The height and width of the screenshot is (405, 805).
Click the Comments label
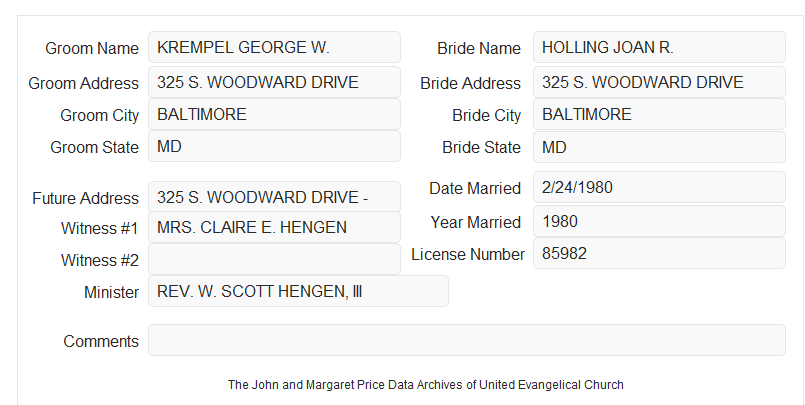(x=101, y=341)
